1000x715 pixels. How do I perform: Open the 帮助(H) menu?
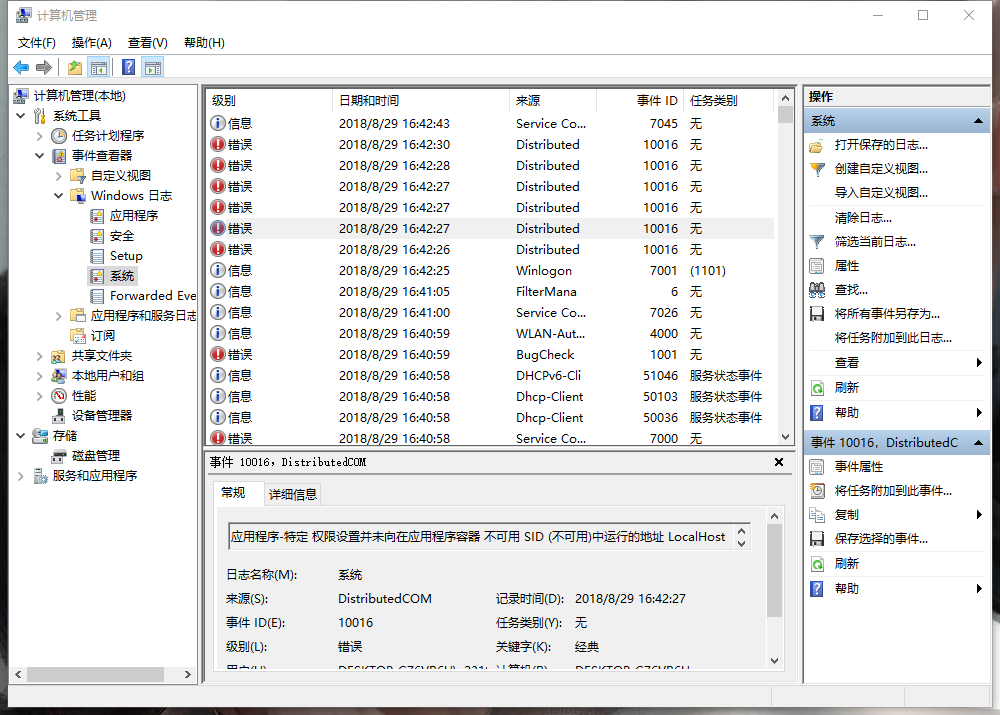point(204,43)
